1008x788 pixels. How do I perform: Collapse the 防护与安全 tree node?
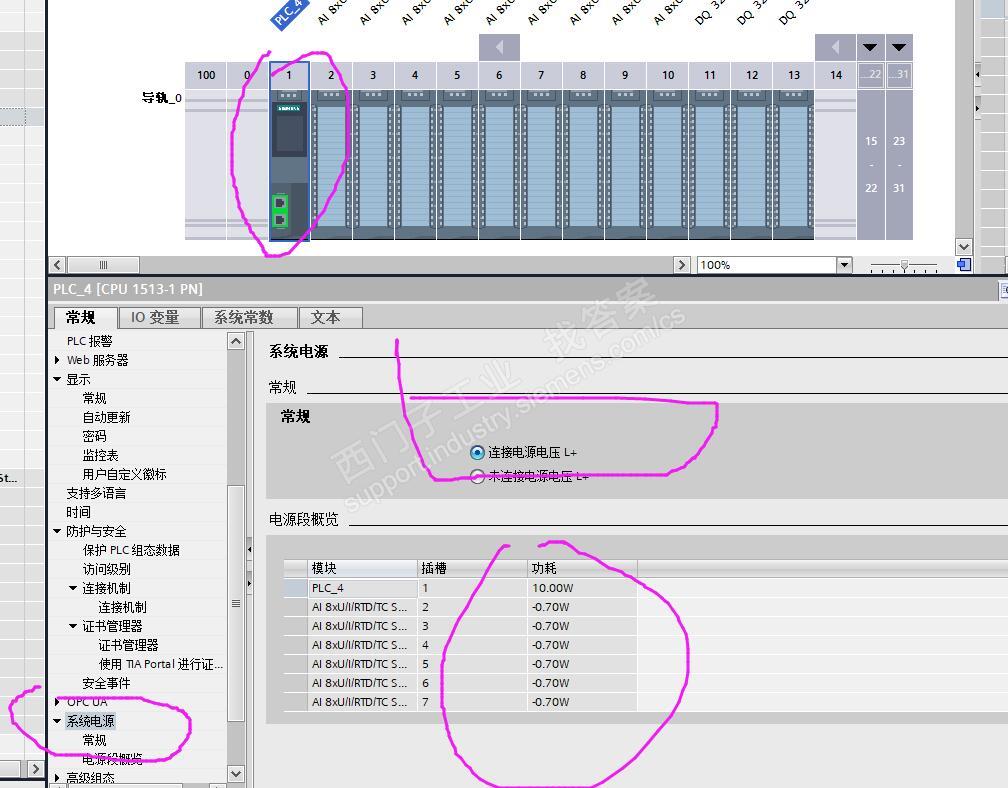point(57,531)
